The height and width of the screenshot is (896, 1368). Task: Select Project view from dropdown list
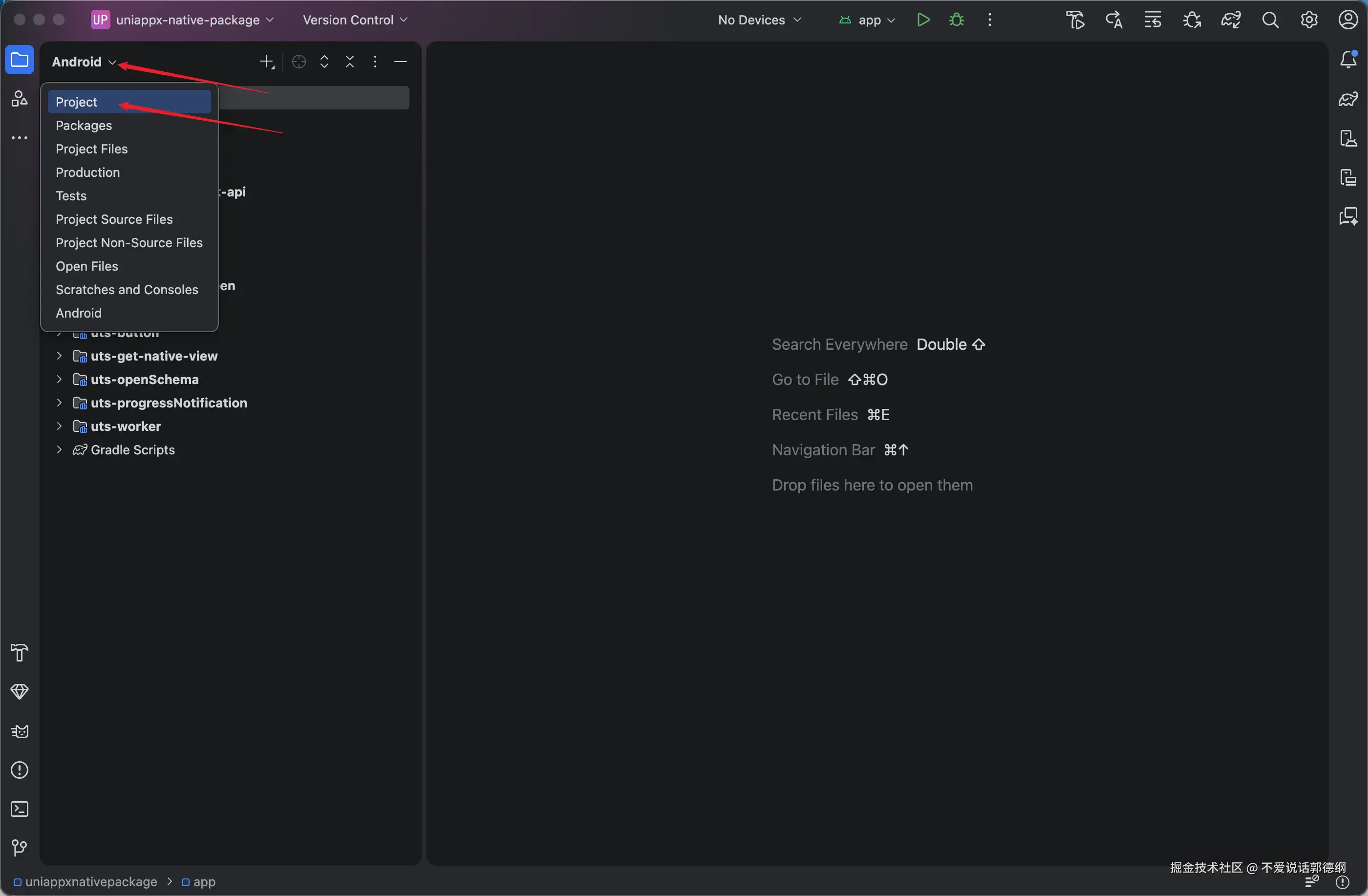point(76,102)
